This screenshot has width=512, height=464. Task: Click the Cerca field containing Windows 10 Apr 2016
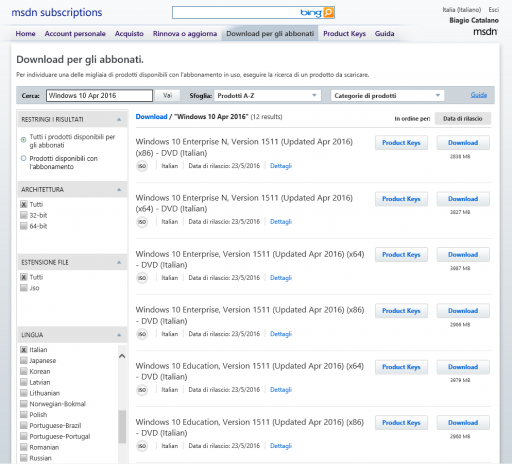99,96
